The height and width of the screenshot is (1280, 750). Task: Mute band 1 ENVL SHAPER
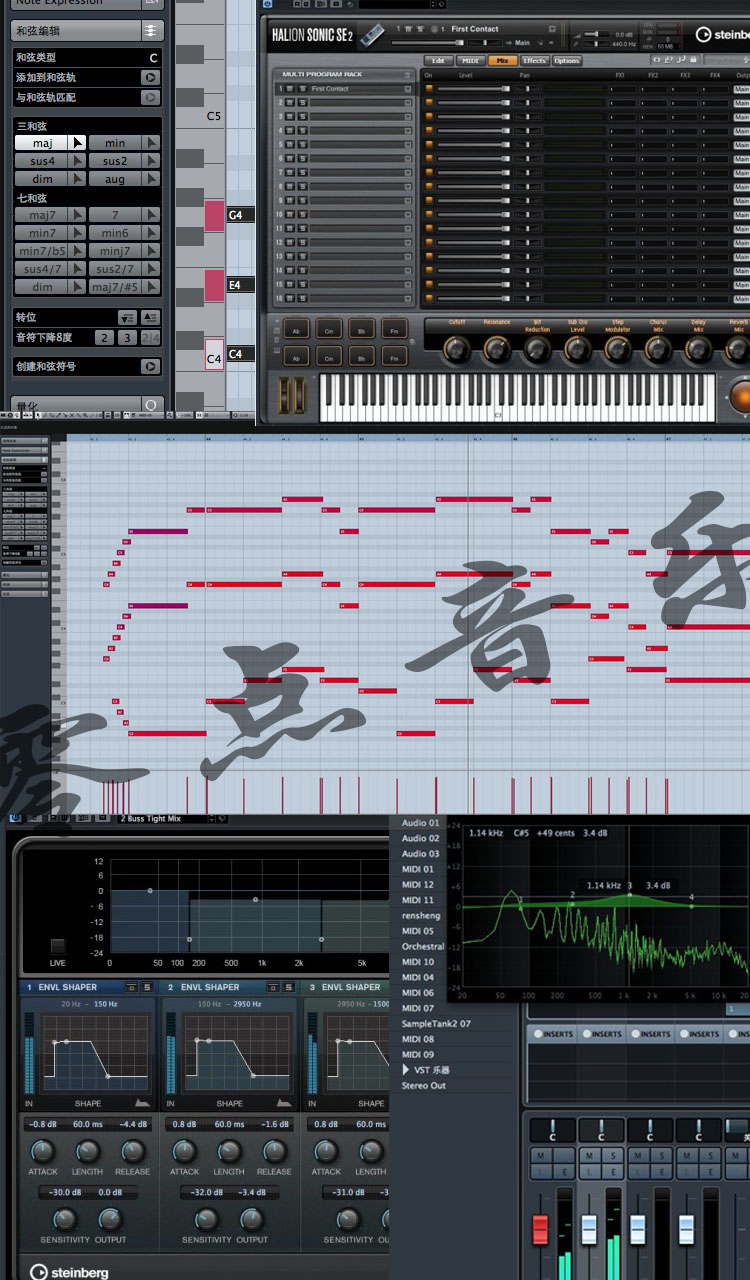pyautogui.click(x=133, y=987)
